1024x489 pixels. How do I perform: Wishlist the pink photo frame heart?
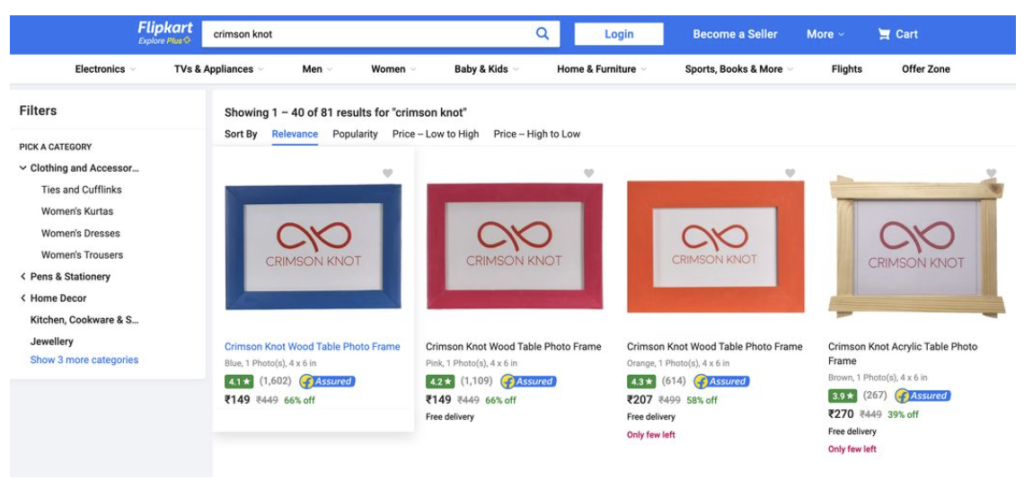click(x=589, y=174)
